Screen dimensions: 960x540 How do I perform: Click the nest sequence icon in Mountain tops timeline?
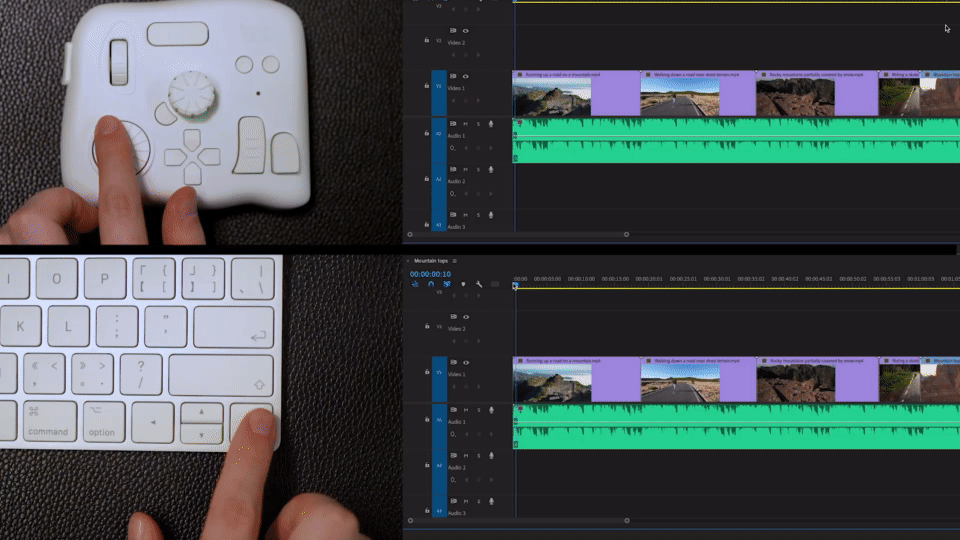415,284
